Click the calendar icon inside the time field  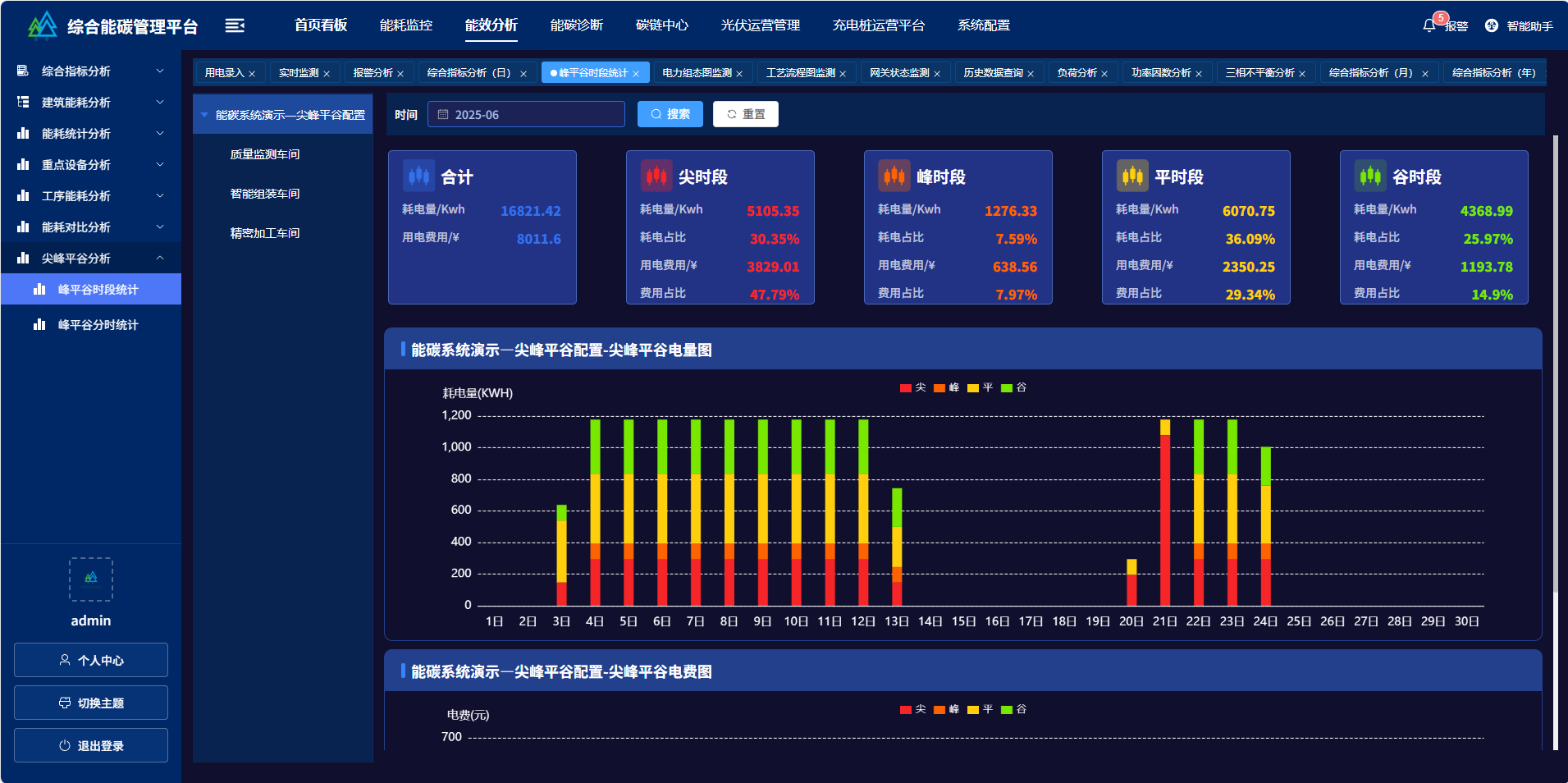click(443, 114)
